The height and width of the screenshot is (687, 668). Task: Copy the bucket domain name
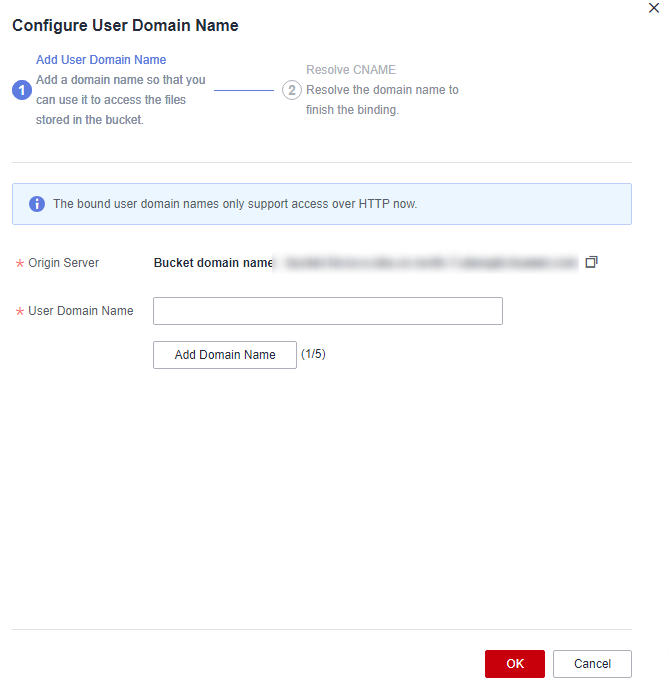tap(591, 262)
